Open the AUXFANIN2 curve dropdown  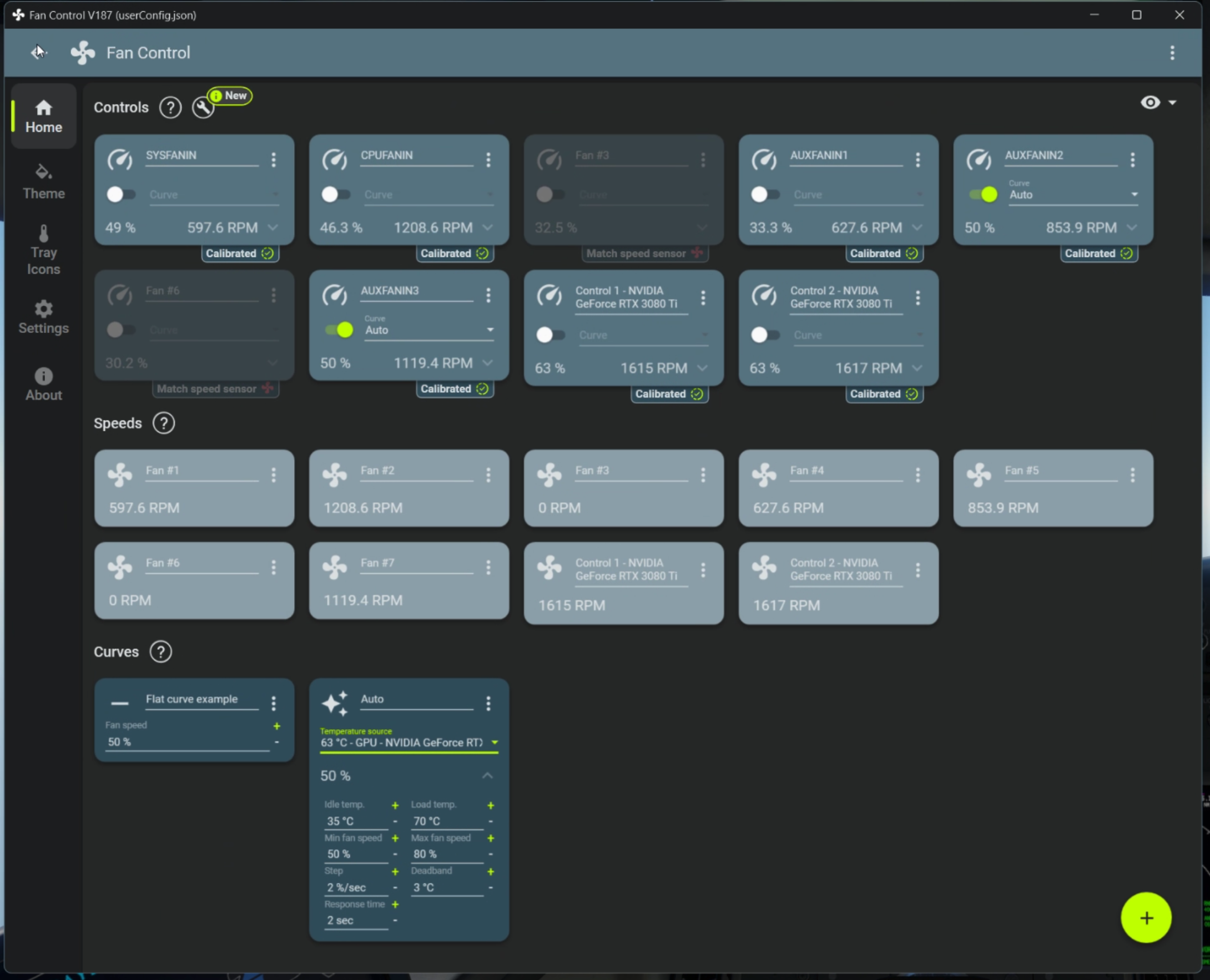(x=1073, y=194)
